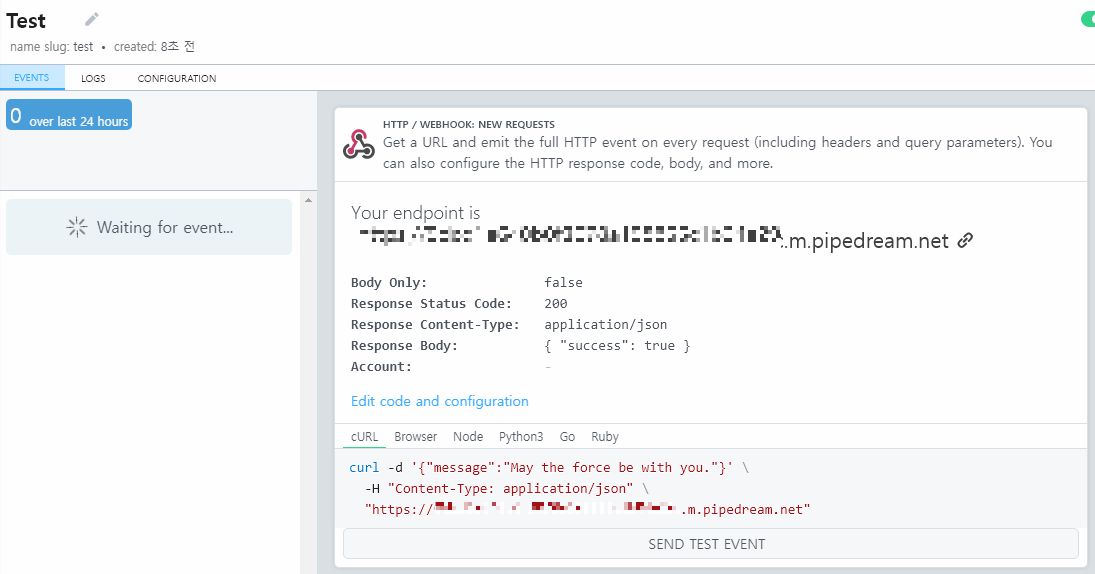Open the LOGS tab
The width and height of the screenshot is (1095, 574).
tap(93, 78)
